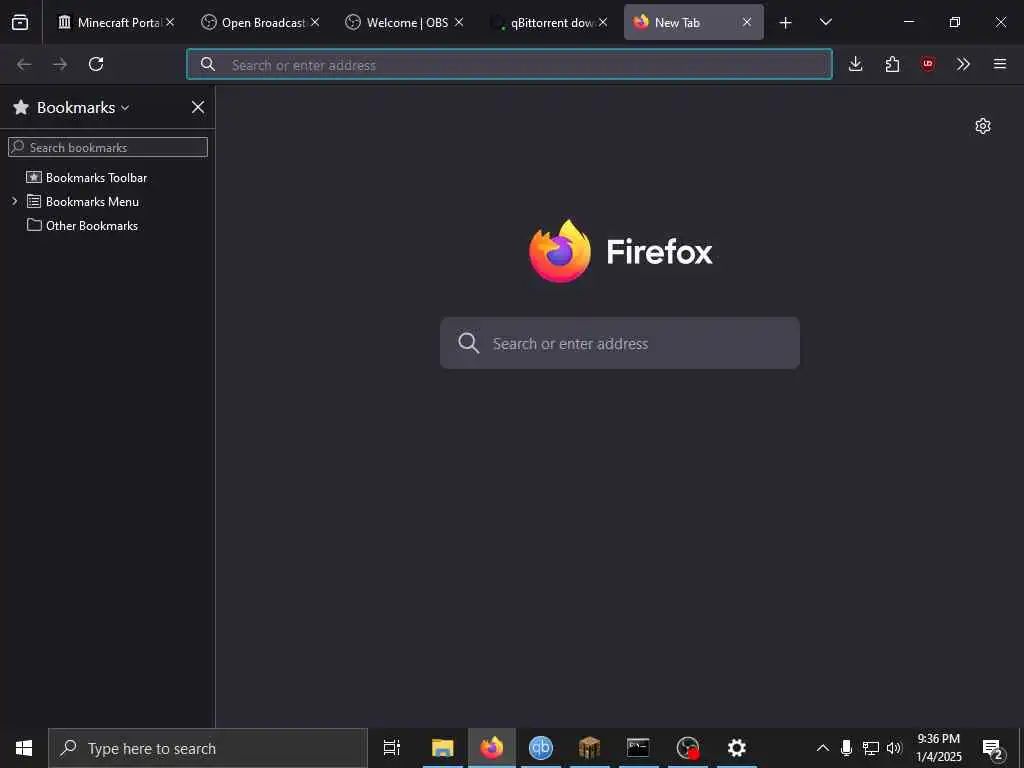Open the clock showing 9:36 PM
The image size is (1024, 768).
[x=938, y=748]
